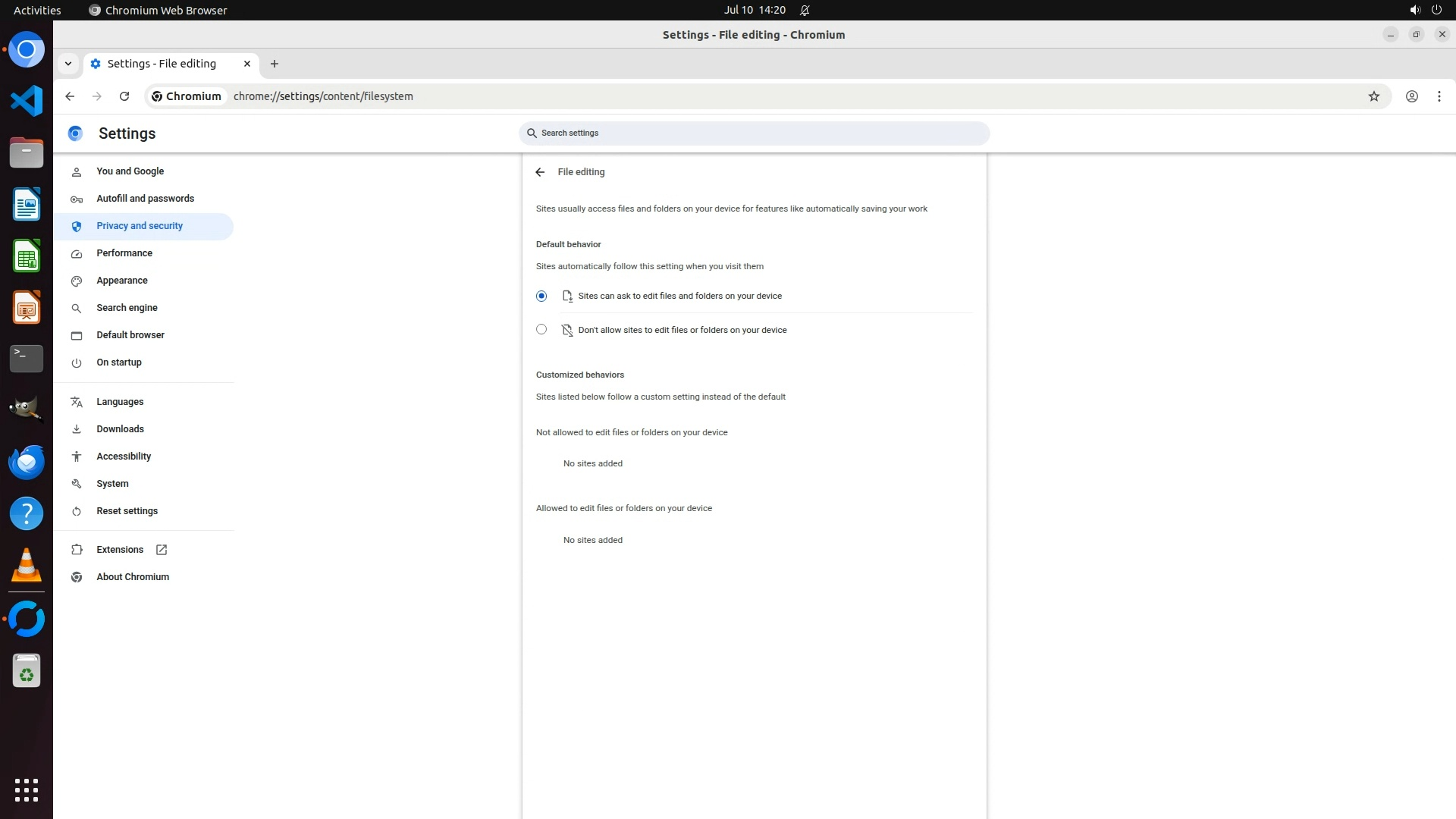Open the system power menu in top bar
Screen dimensions: 1456x819
tap(1436, 10)
